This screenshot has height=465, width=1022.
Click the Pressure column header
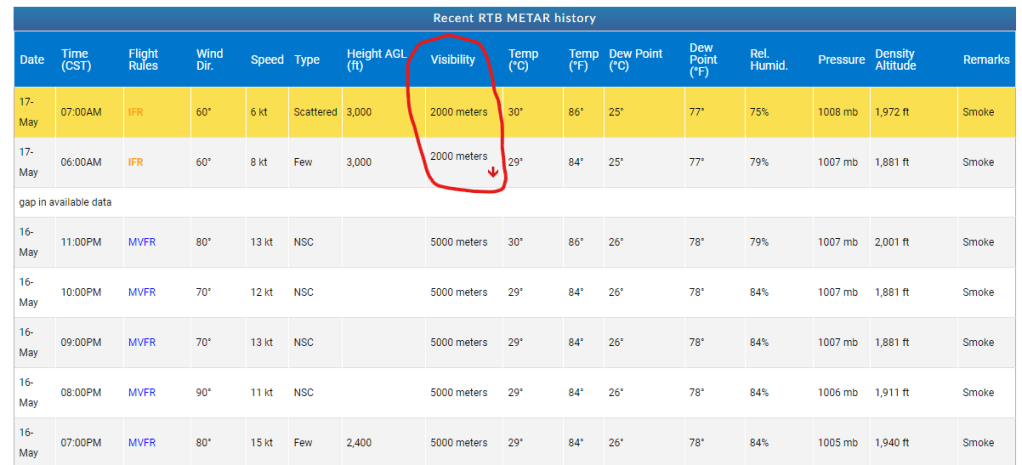point(840,60)
